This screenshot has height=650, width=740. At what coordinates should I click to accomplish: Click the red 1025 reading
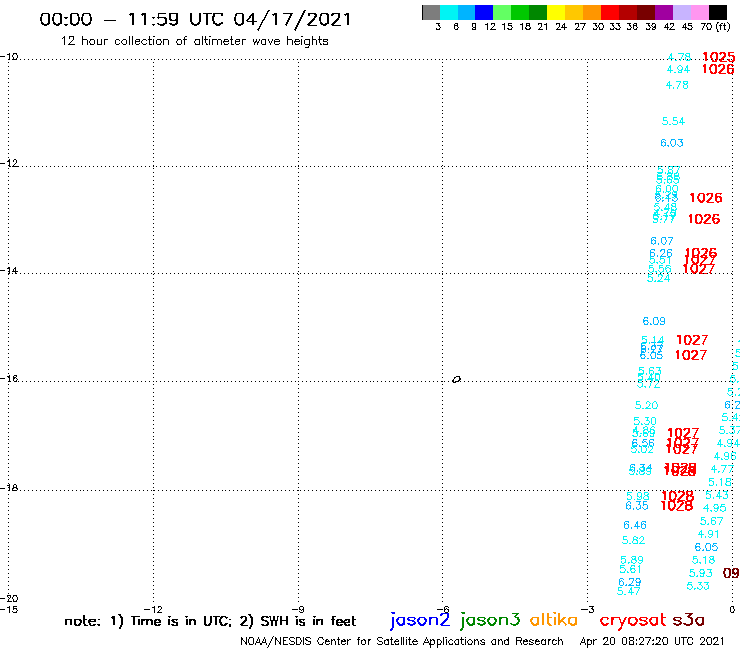point(719,57)
